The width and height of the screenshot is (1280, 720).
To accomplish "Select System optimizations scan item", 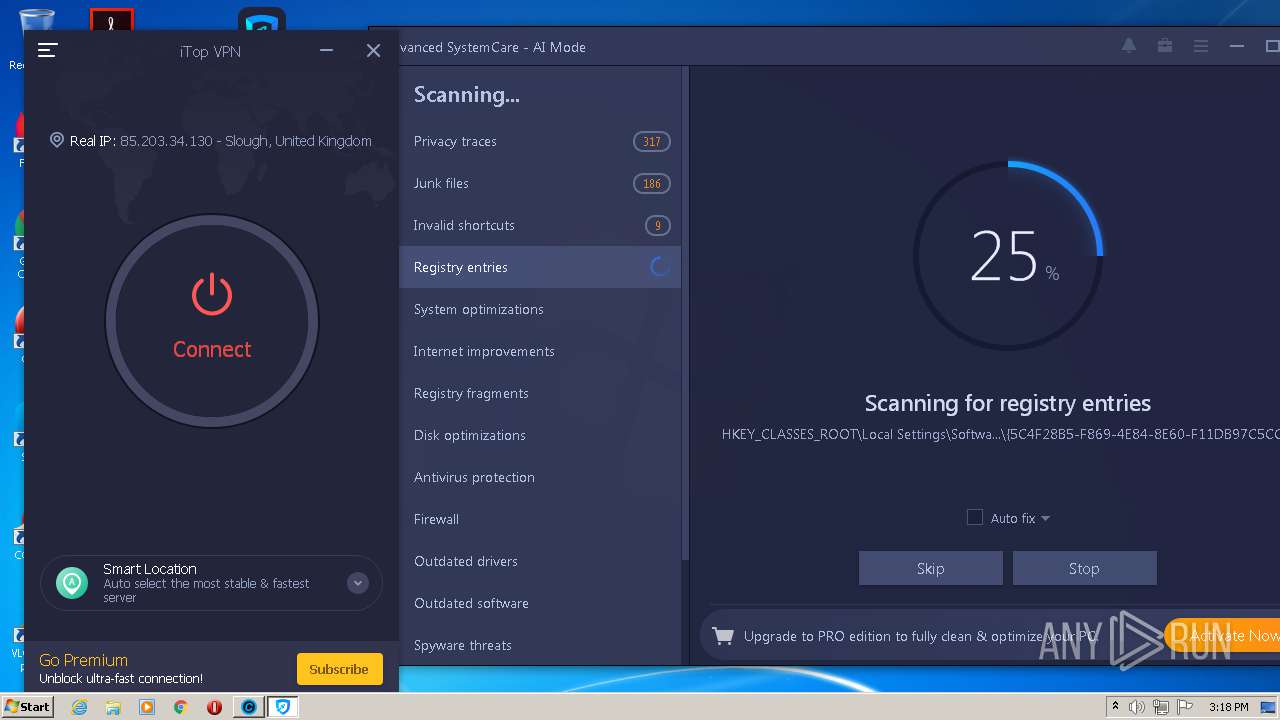I will click(540, 309).
